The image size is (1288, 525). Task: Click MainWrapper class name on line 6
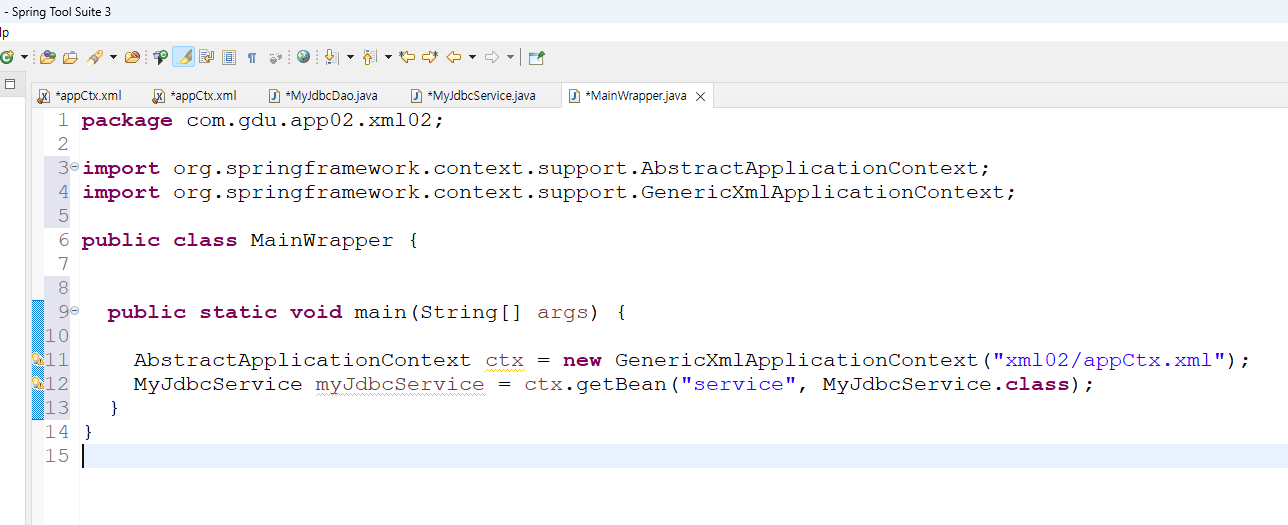pyautogui.click(x=322, y=240)
